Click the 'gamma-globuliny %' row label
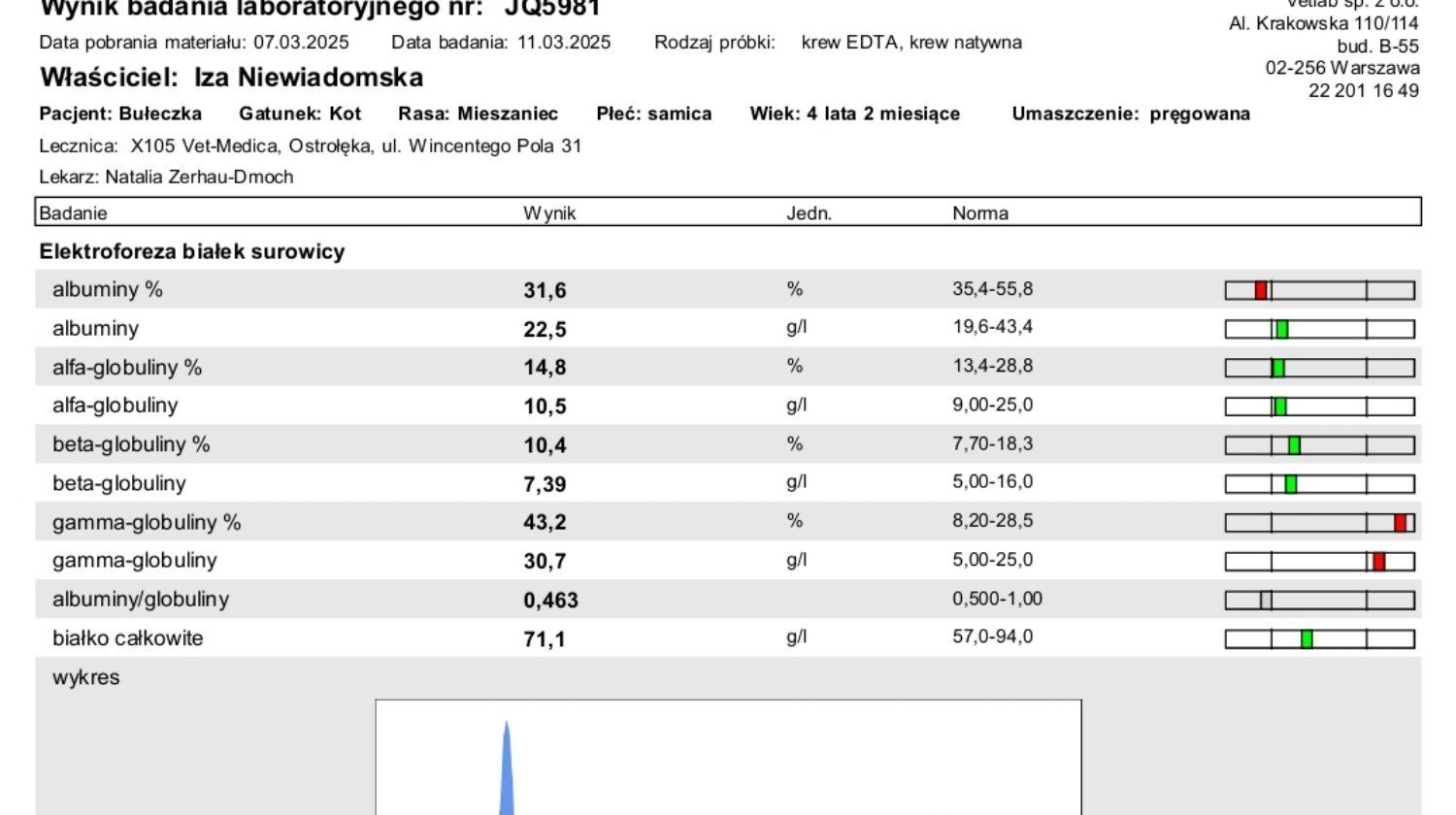This screenshot has height=815, width=1456. tap(147, 522)
